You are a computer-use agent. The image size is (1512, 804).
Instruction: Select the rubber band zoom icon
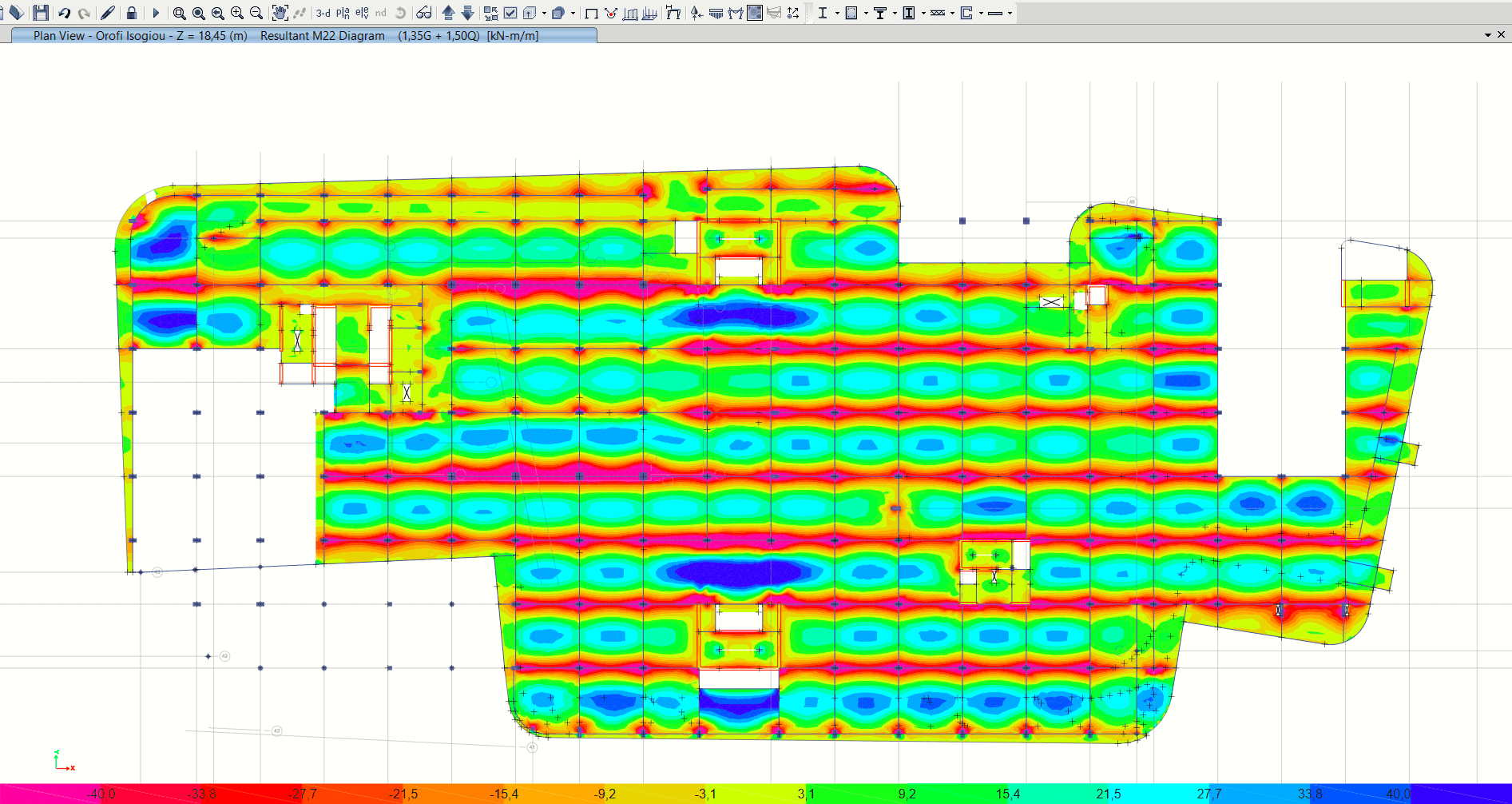tap(180, 13)
